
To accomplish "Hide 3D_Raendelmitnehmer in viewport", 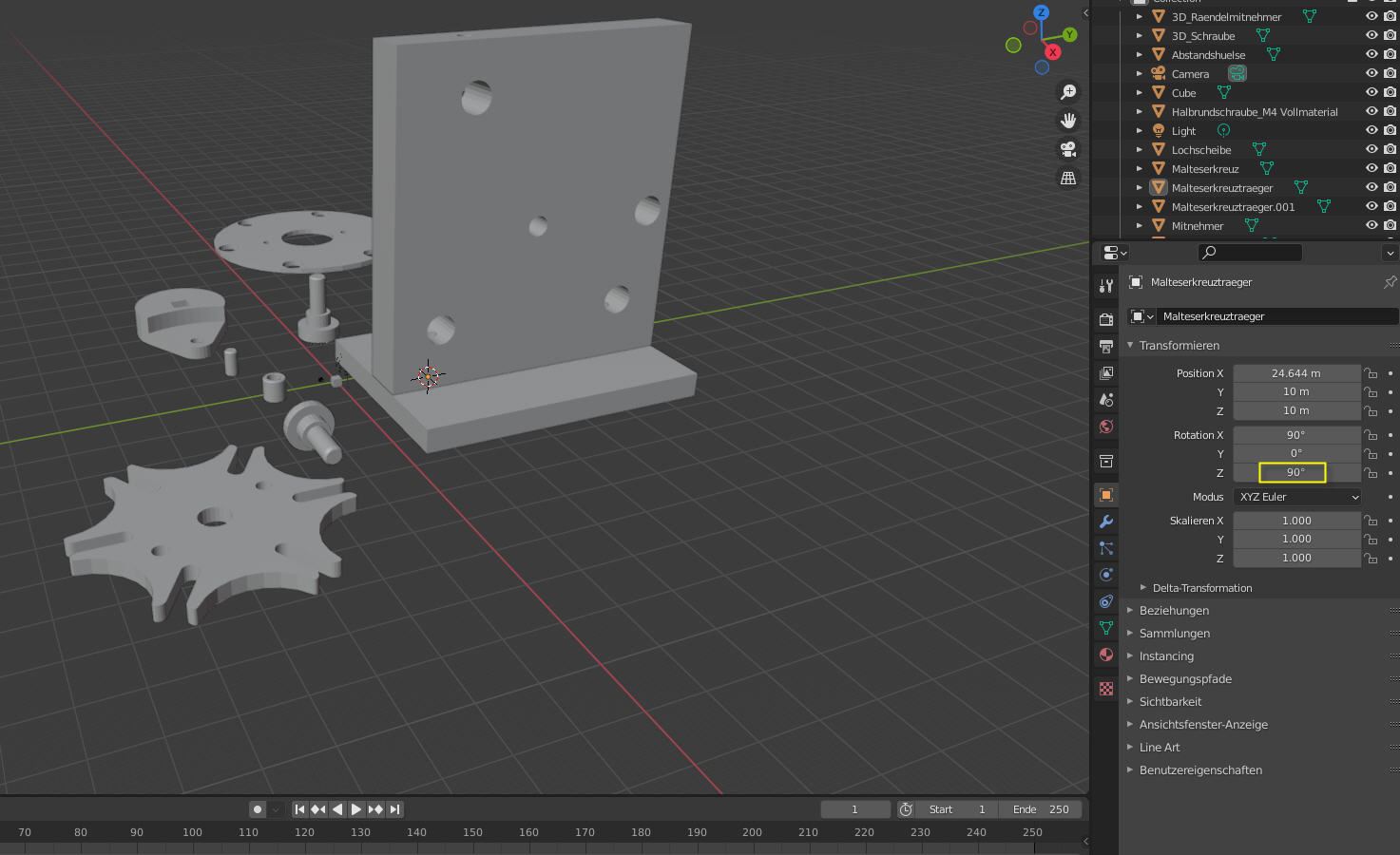I will 1371,16.
